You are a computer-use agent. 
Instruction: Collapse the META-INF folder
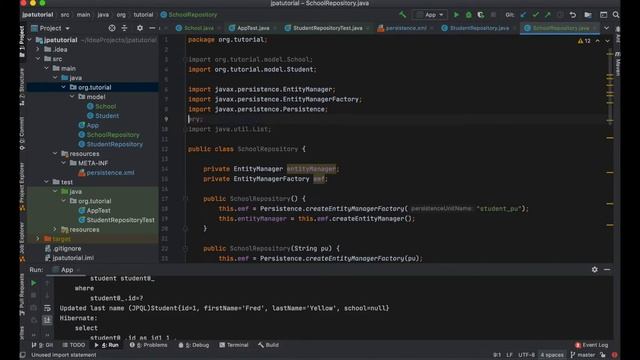(64, 163)
